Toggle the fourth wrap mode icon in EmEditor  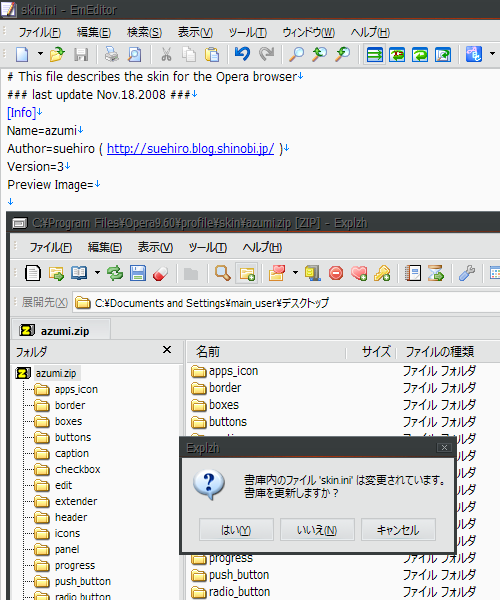(443, 54)
